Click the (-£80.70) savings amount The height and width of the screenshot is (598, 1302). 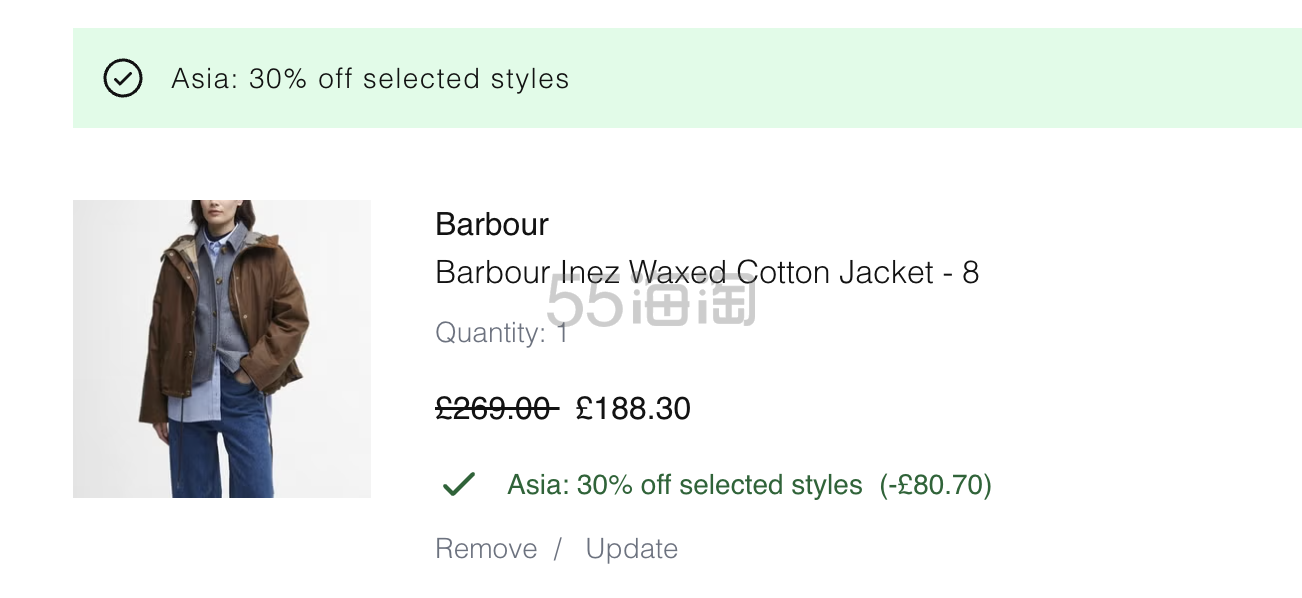(935, 485)
